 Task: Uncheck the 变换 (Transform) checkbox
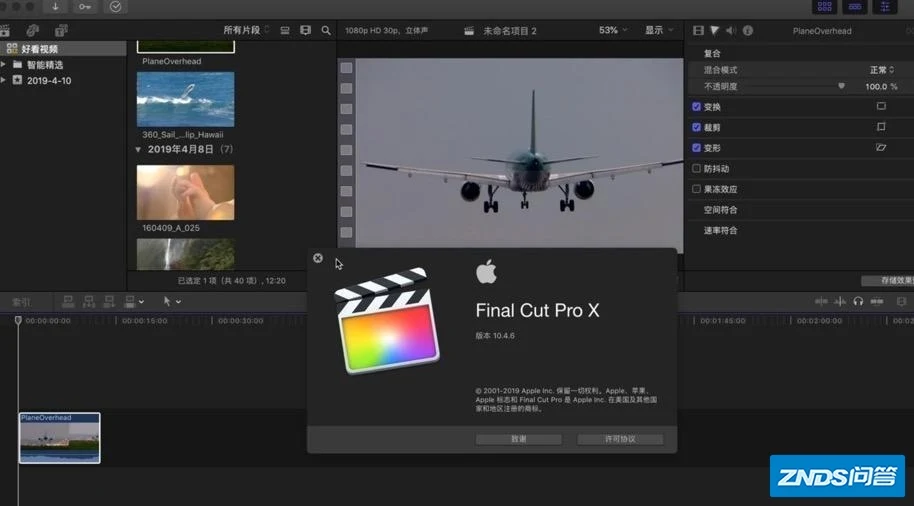[696, 107]
